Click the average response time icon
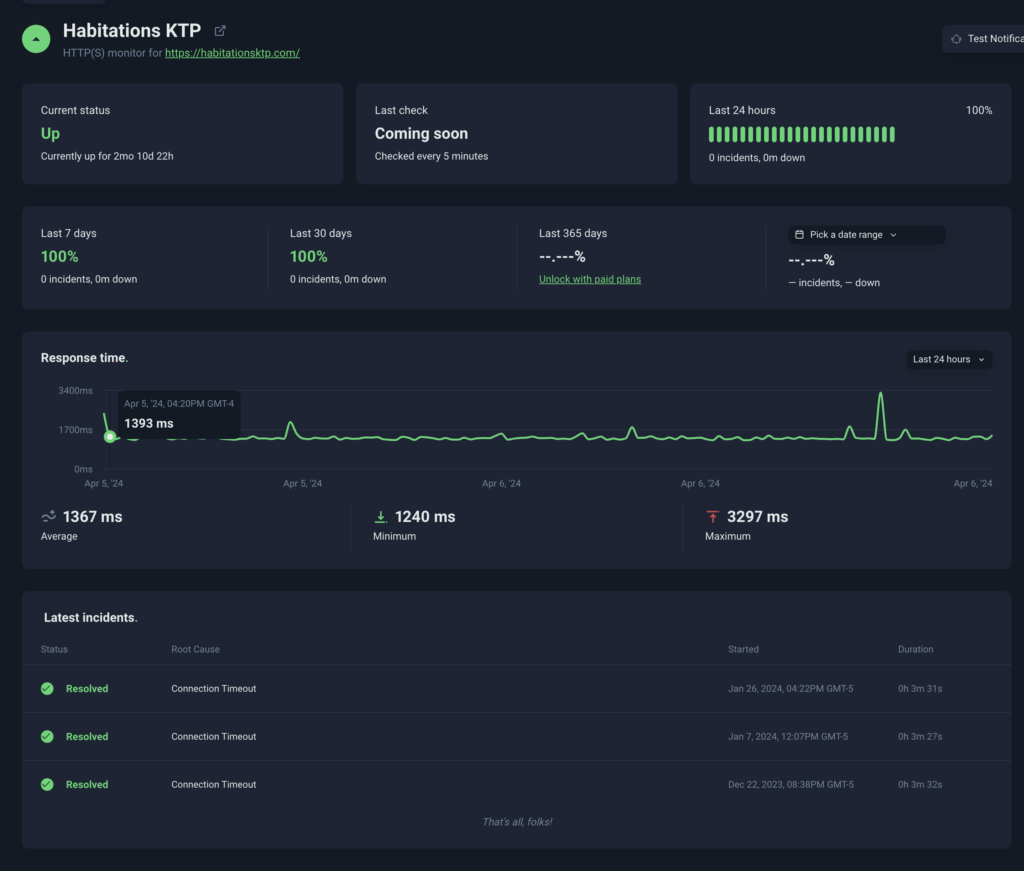Screen dimensions: 1024x871 coord(48,517)
